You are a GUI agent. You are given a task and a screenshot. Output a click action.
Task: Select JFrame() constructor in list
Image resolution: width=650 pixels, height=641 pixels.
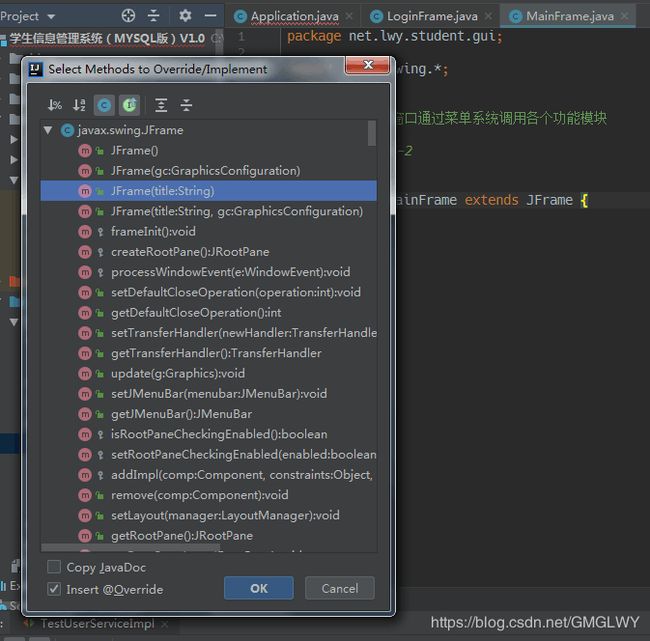(209, 151)
